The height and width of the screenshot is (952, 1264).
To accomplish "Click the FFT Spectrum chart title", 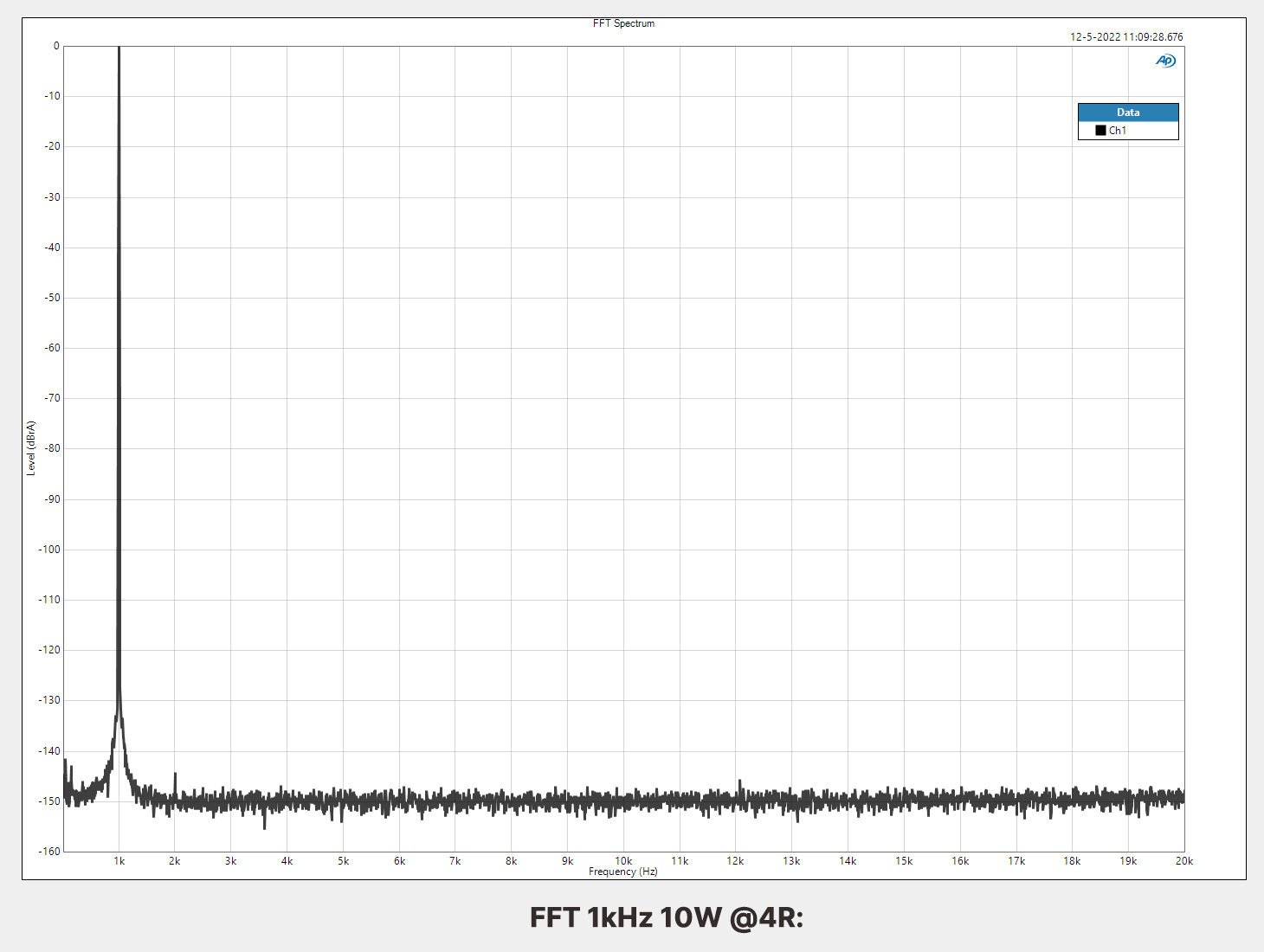I will [x=623, y=23].
